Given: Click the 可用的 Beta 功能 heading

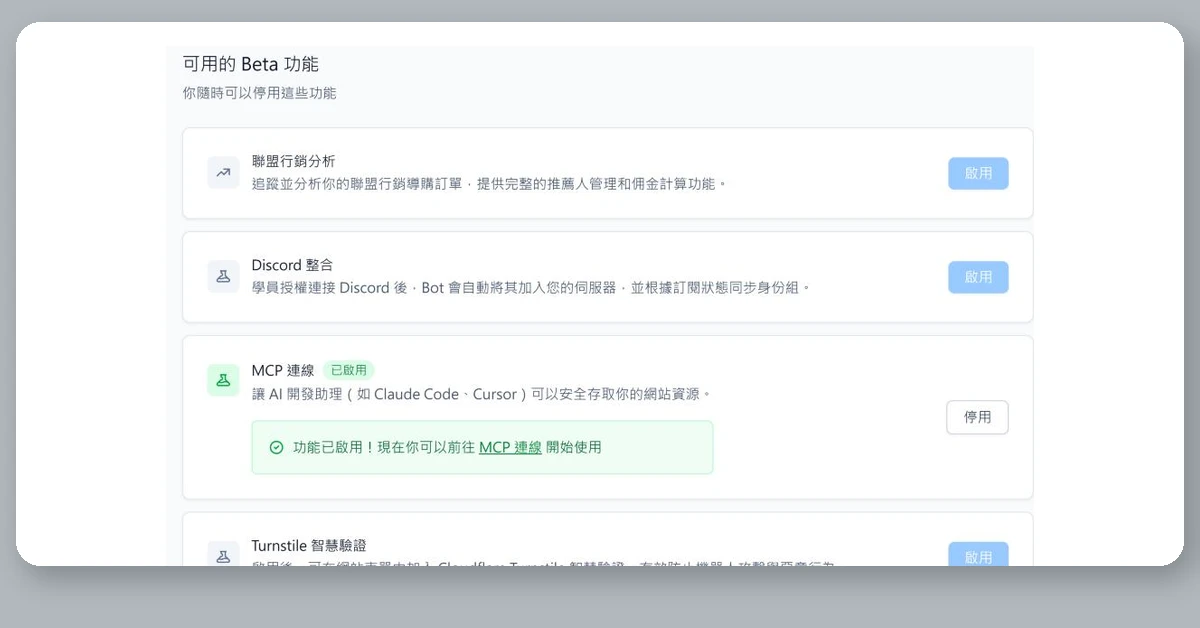Looking at the screenshot, I should (250, 64).
